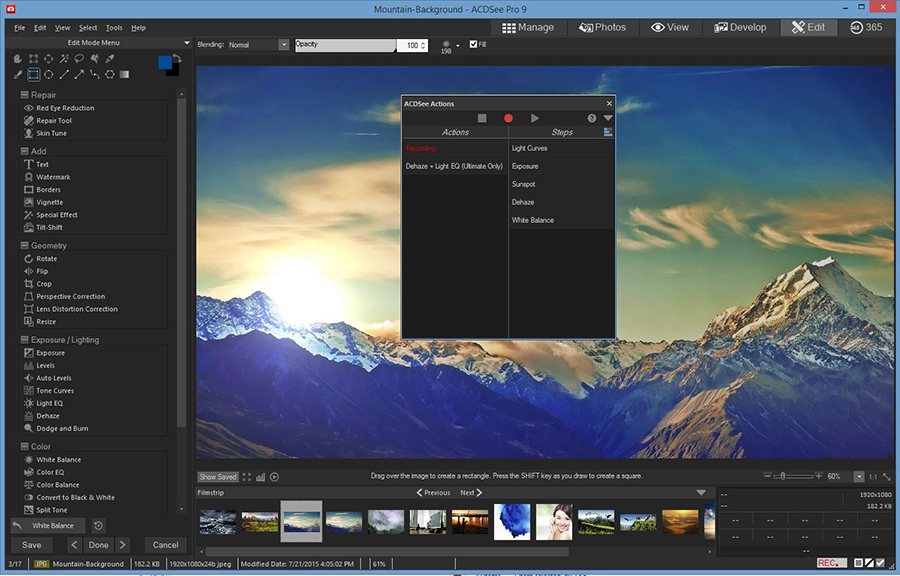Screen dimensions: 900x576
Task: Open the Blending mode dropdown
Action: coord(284,45)
